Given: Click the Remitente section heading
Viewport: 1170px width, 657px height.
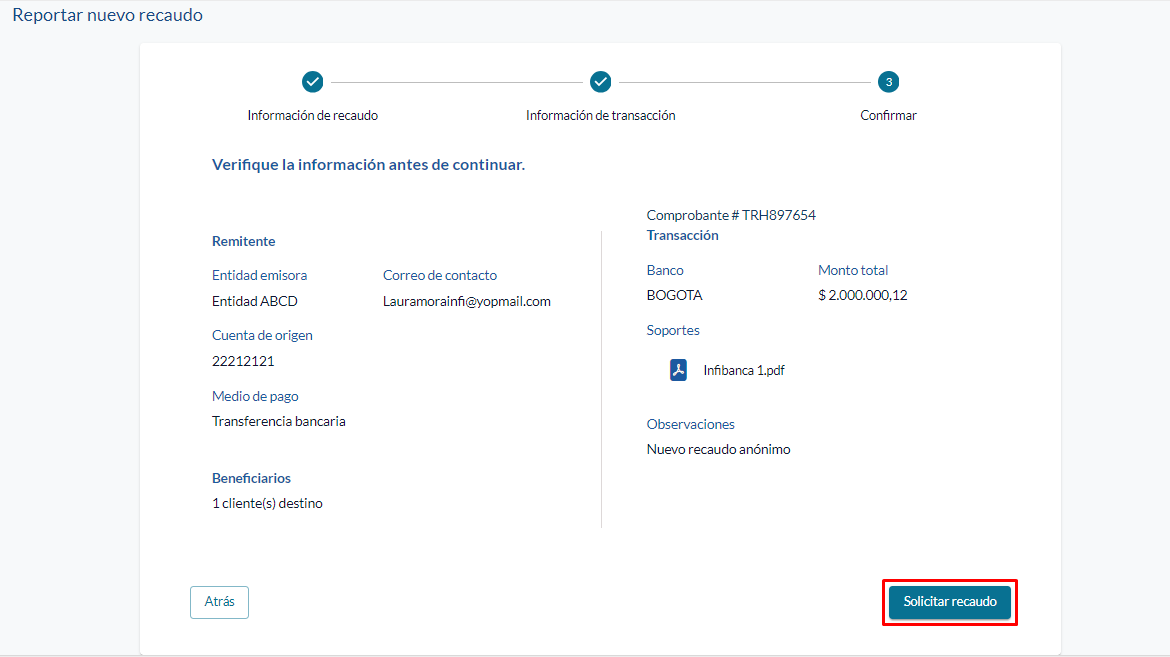Looking at the screenshot, I should [x=243, y=241].
